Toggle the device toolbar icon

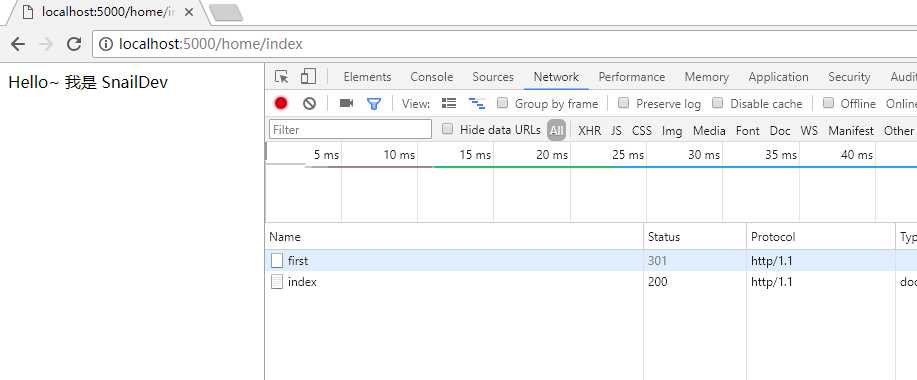[x=308, y=77]
